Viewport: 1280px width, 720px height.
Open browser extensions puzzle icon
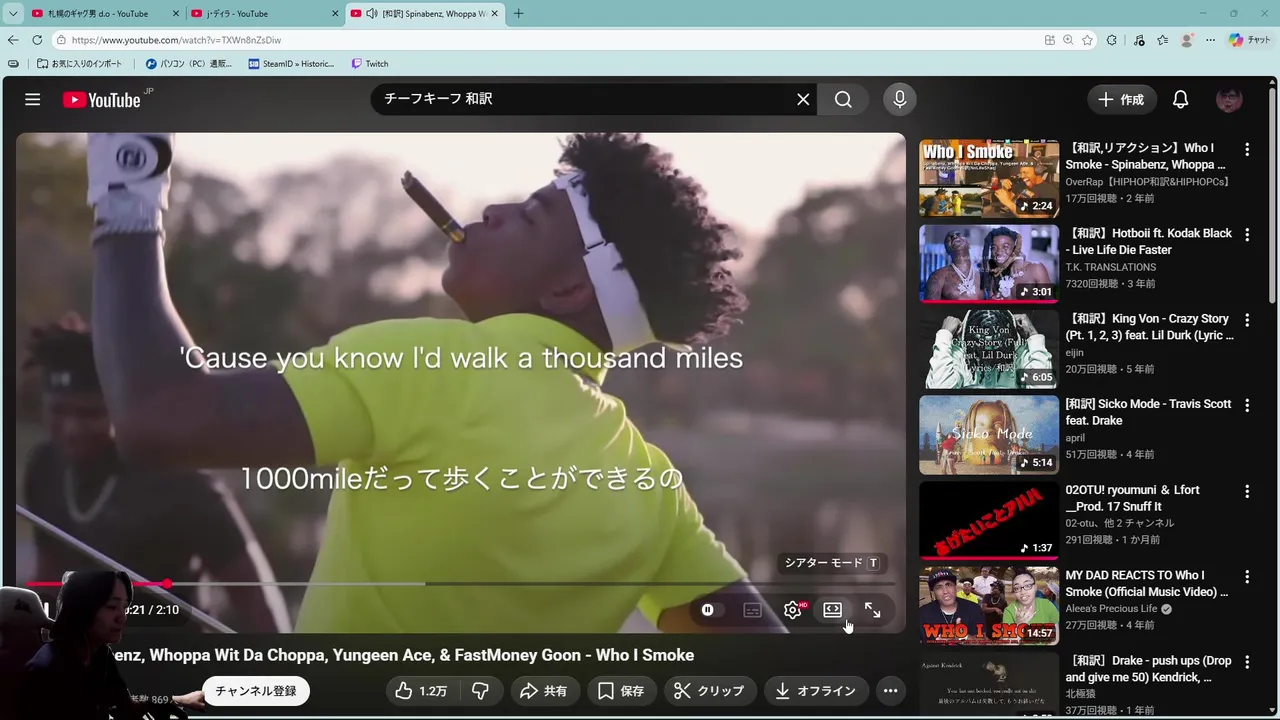click(x=1112, y=40)
